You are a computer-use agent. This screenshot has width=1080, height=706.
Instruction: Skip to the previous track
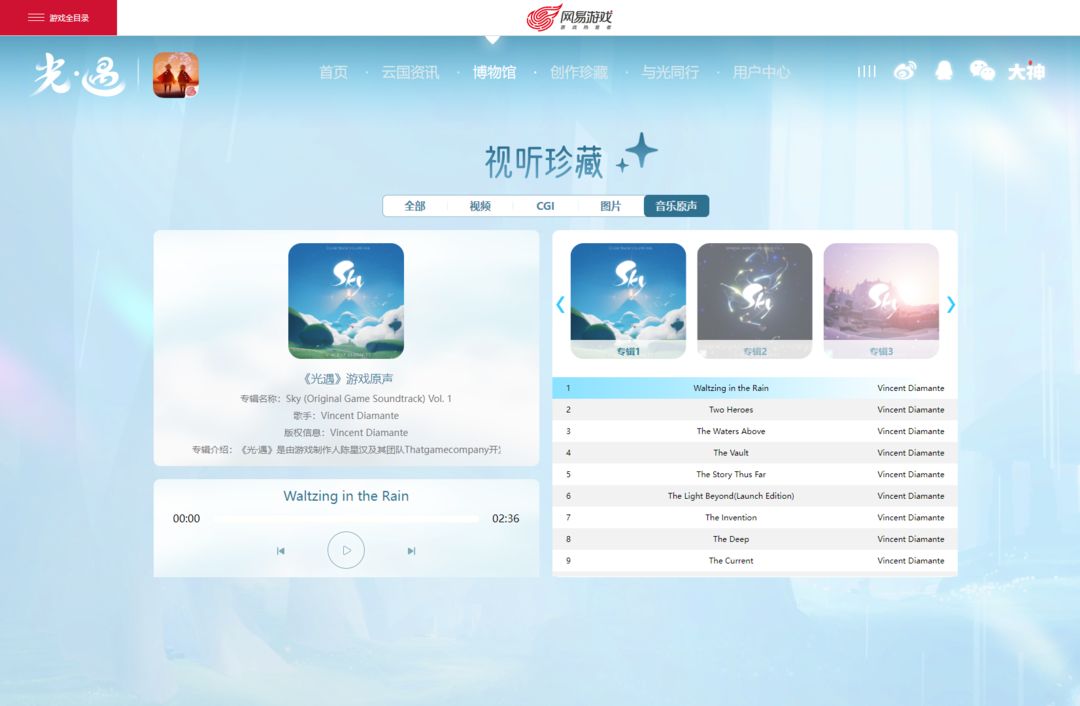coord(280,551)
